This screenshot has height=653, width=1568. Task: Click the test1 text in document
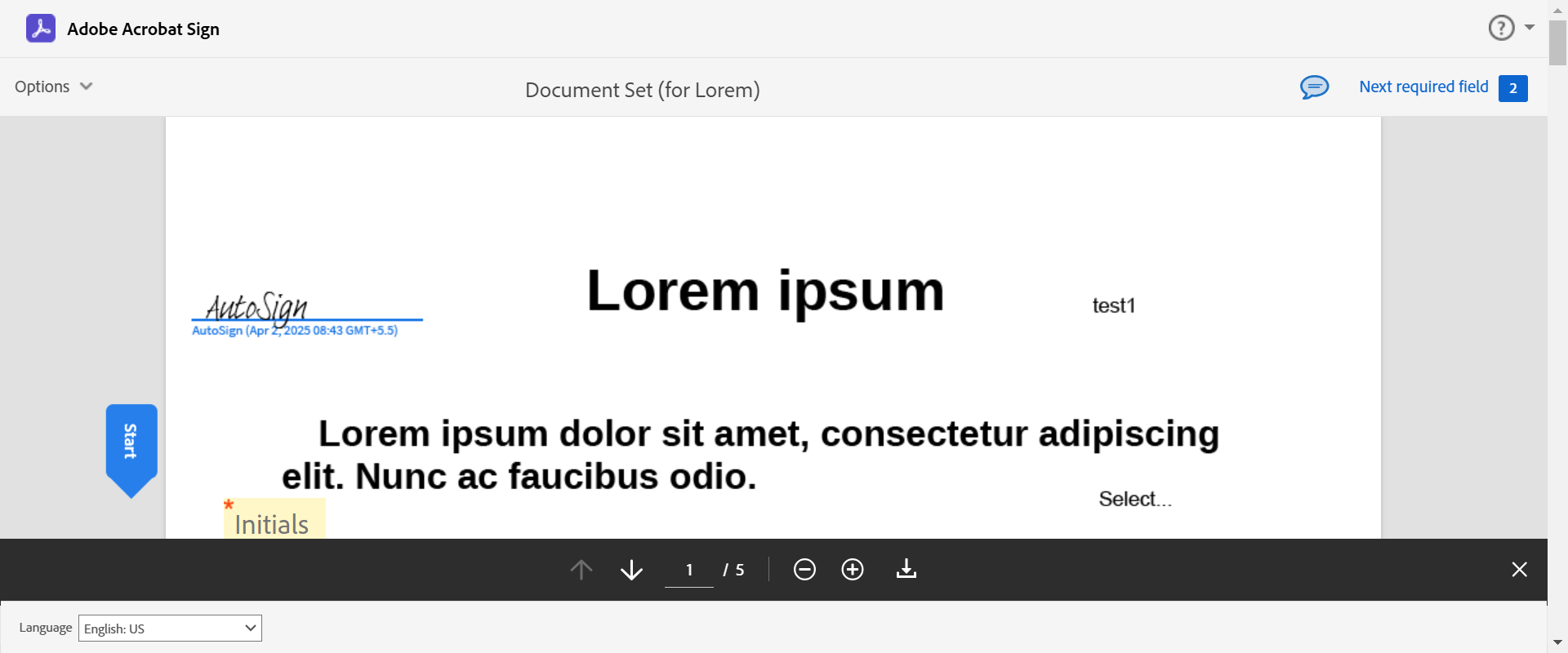coord(1114,305)
